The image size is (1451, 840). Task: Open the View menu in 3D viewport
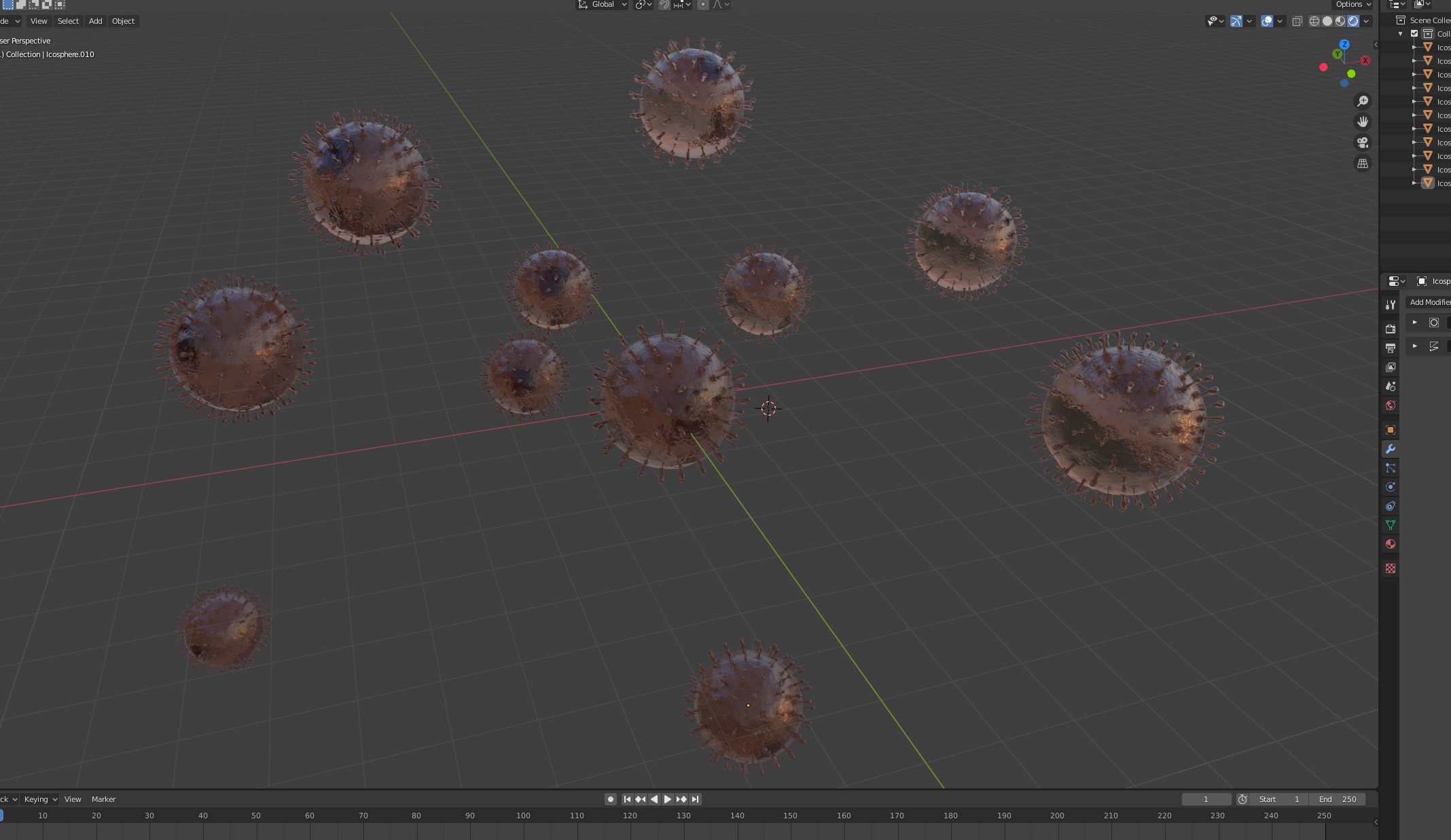(39, 21)
